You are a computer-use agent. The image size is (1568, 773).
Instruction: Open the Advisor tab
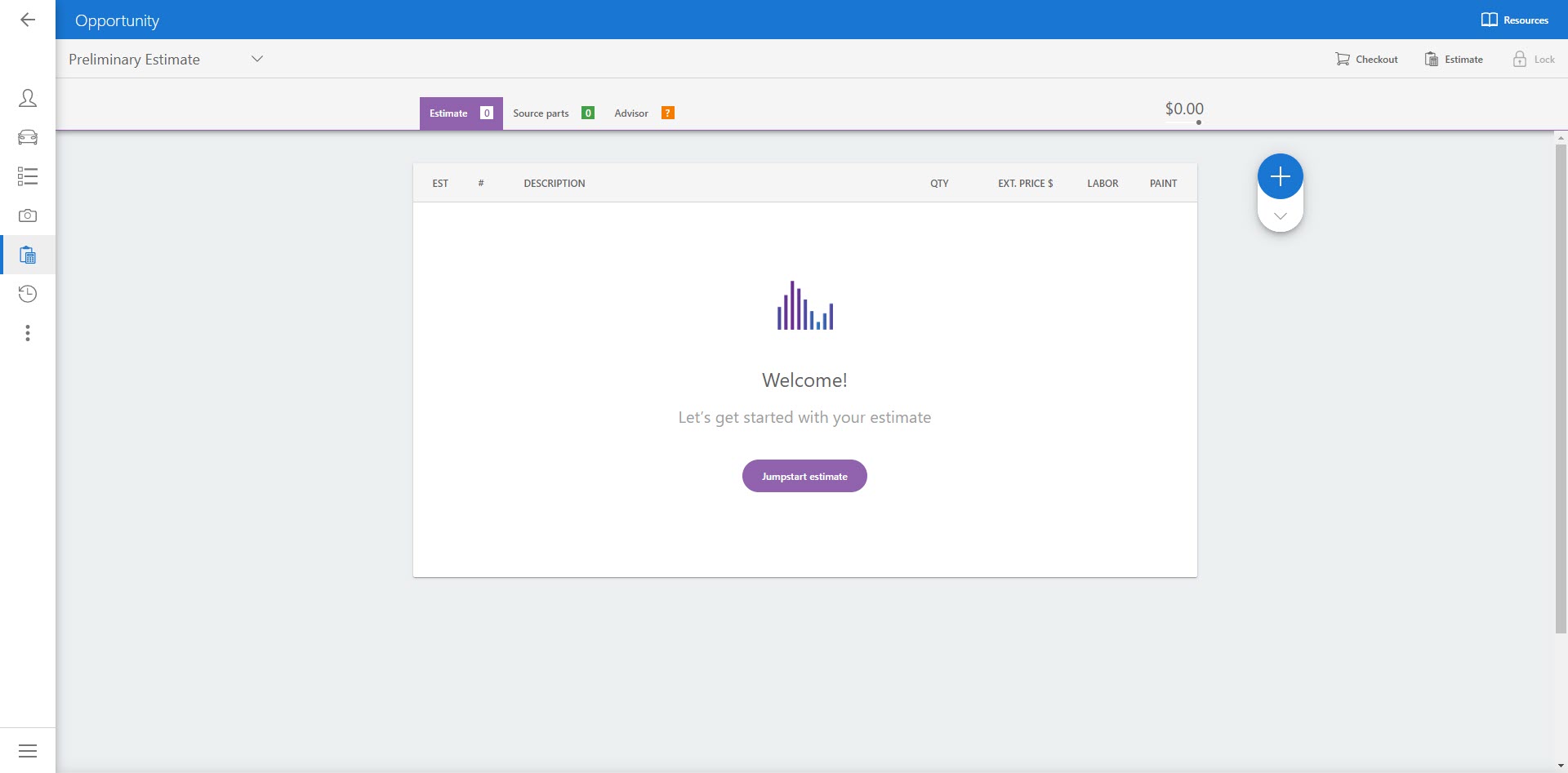643,113
